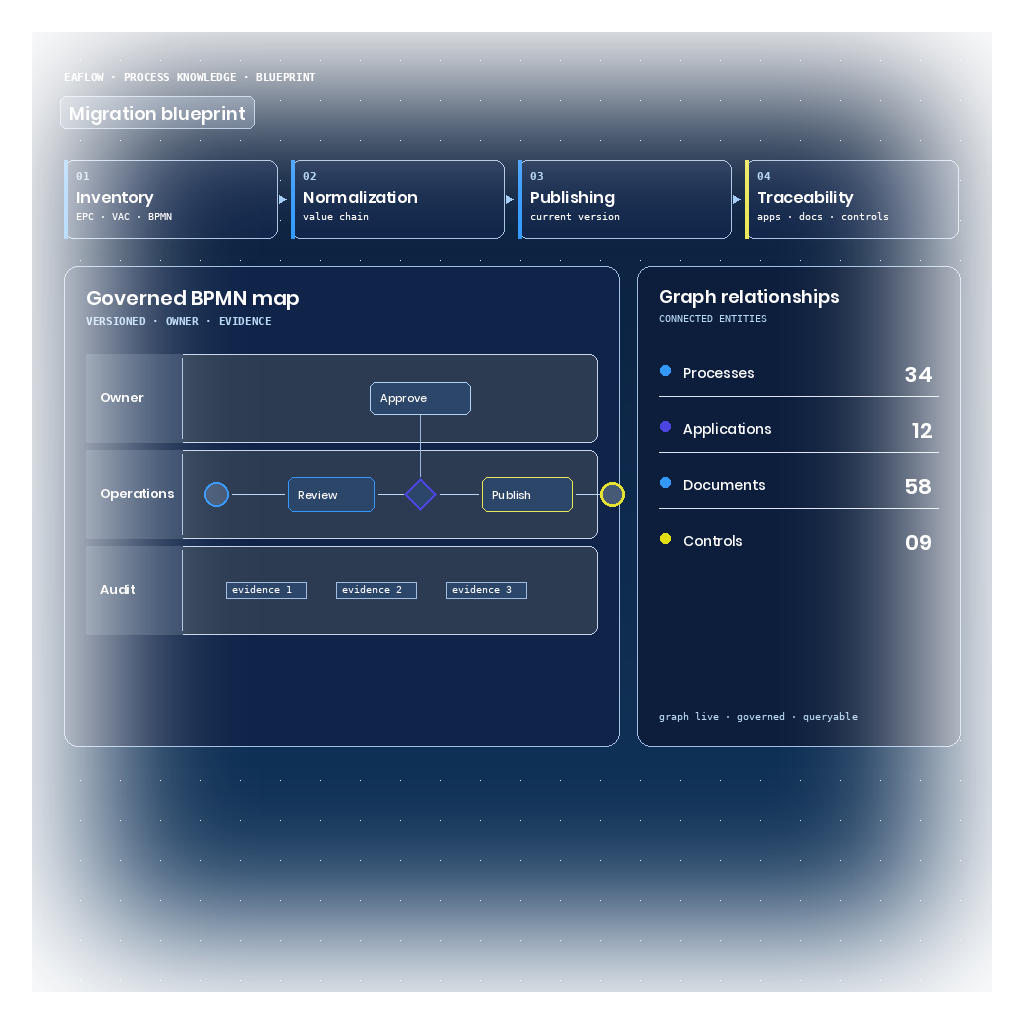1024x1024 pixels.
Task: Select the blue start event circle
Action: pyautogui.click(x=216, y=494)
